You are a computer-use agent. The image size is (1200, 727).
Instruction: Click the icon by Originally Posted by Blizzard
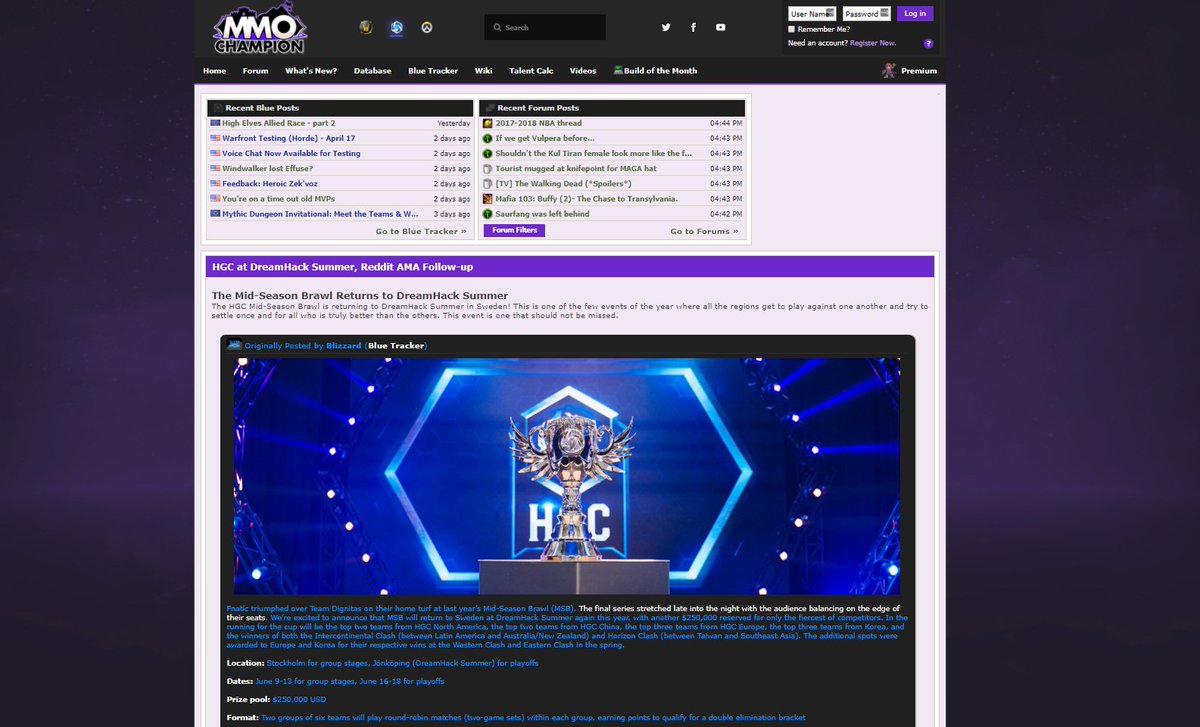[x=235, y=344]
